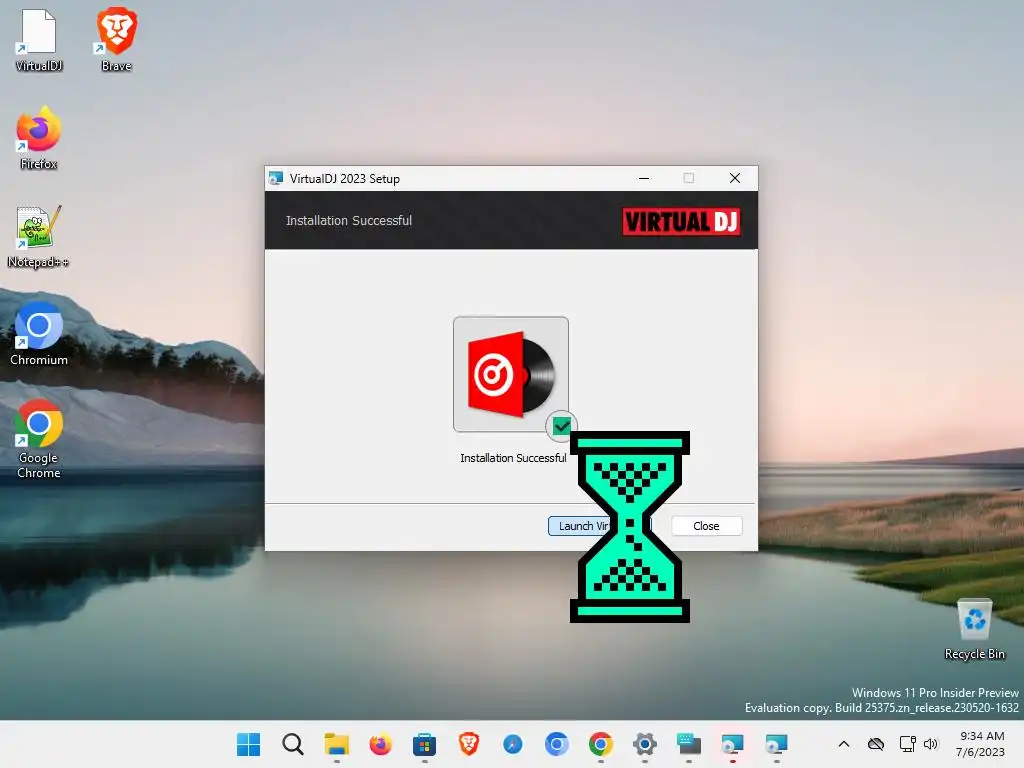1024x768 pixels.
Task: Click the VirtualDJ vinyl installation icon
Action: coord(511,374)
